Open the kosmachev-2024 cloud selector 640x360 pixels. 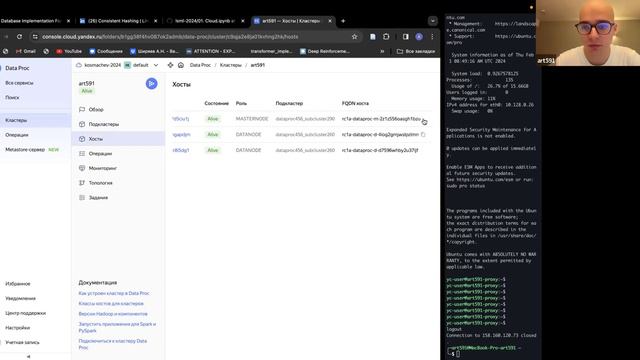[99, 65]
